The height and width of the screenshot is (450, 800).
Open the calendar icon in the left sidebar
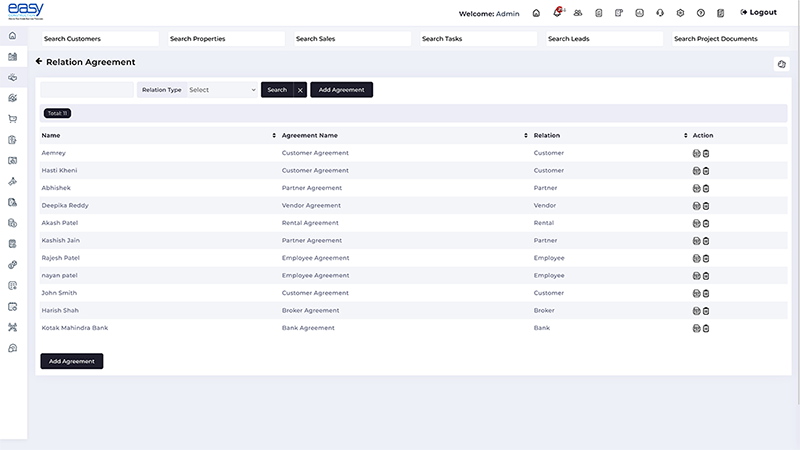tap(13, 307)
